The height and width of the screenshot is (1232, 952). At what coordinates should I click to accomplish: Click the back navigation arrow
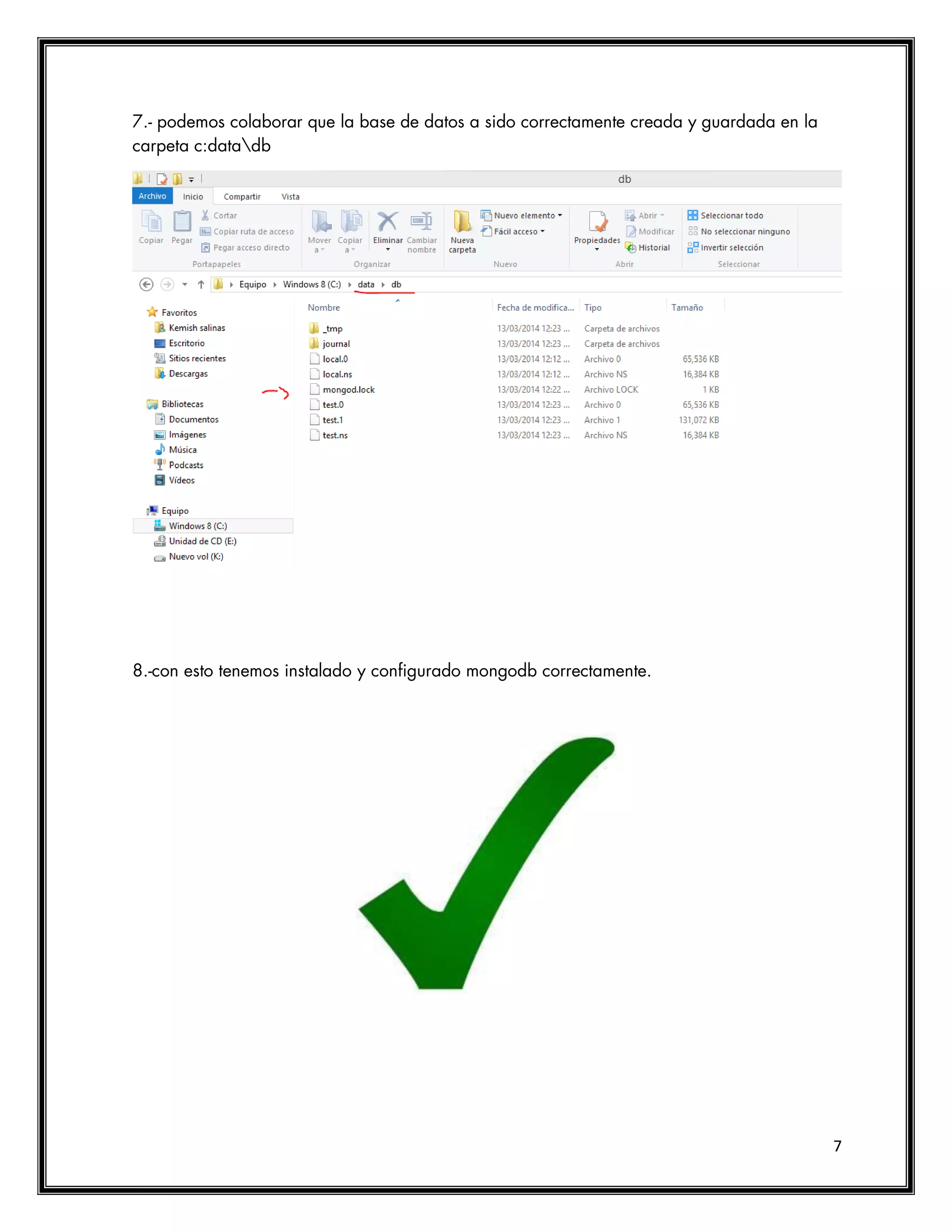click(146, 285)
